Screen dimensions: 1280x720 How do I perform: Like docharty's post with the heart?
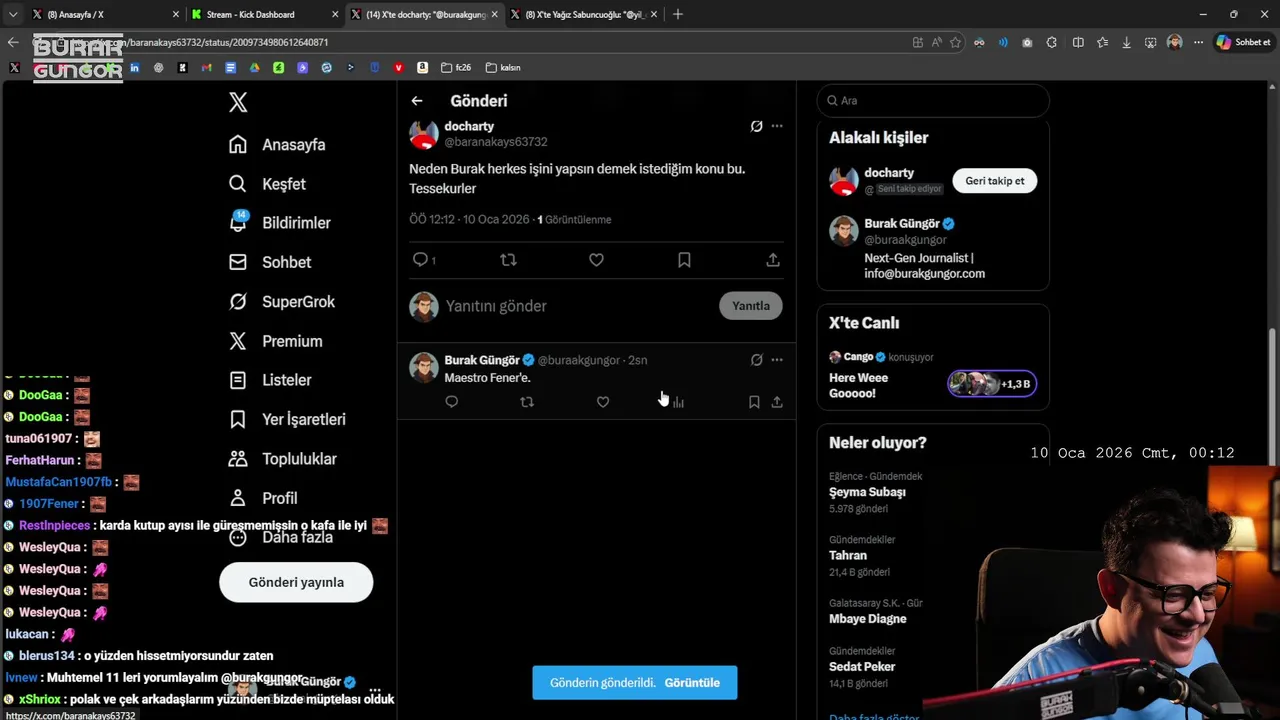[596, 259]
